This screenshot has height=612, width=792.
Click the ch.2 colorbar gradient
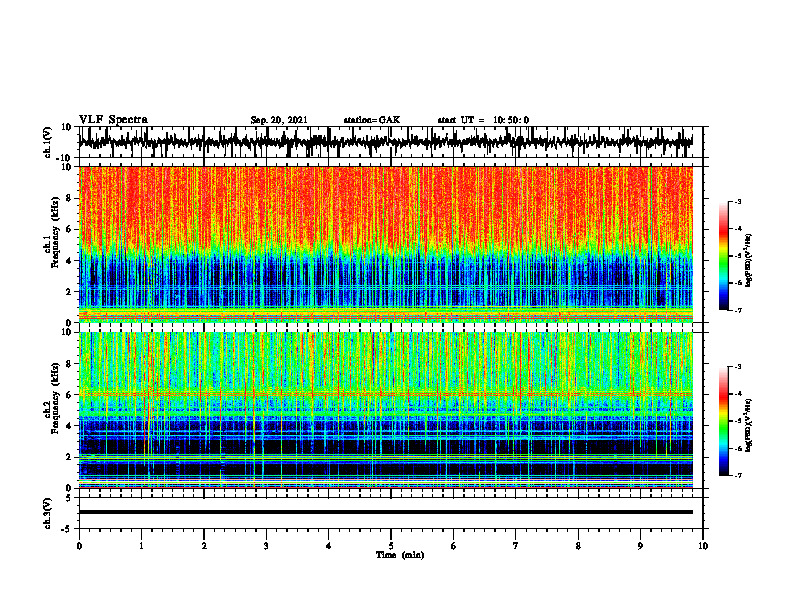coord(724,421)
